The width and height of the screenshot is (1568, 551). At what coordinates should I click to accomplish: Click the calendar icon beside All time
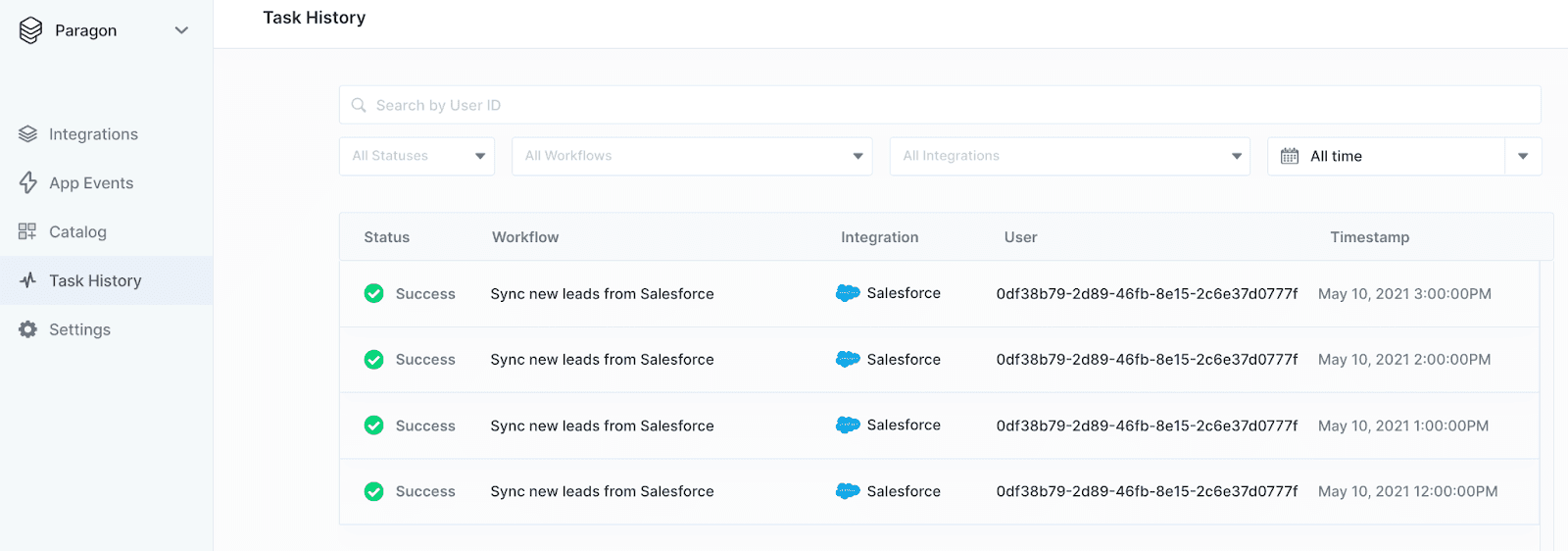click(x=1290, y=157)
